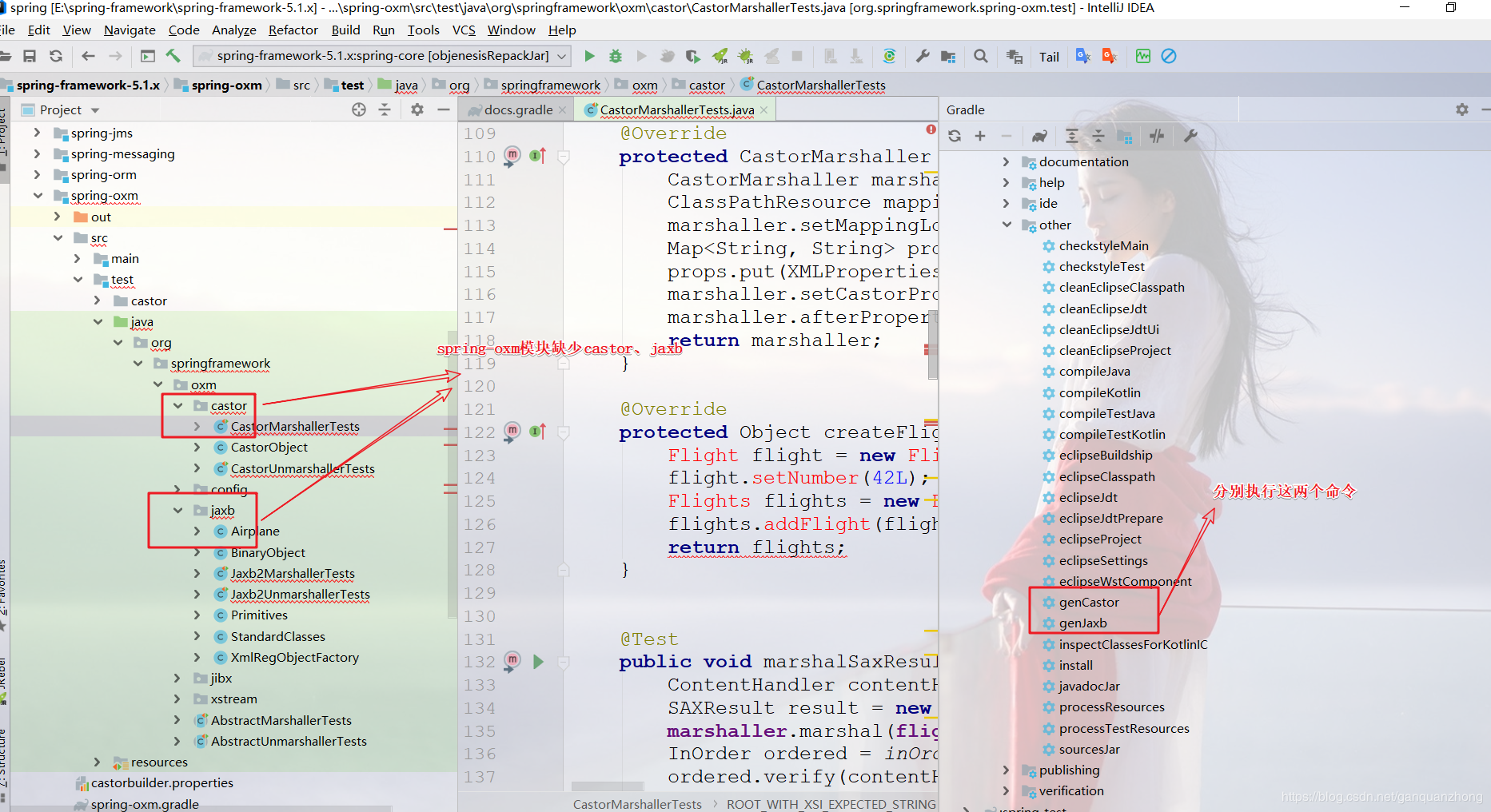Screen dimensions: 1491x812
Task: Select Jaxb2MarshallerTests in project tree
Action: pyautogui.click(x=293, y=573)
